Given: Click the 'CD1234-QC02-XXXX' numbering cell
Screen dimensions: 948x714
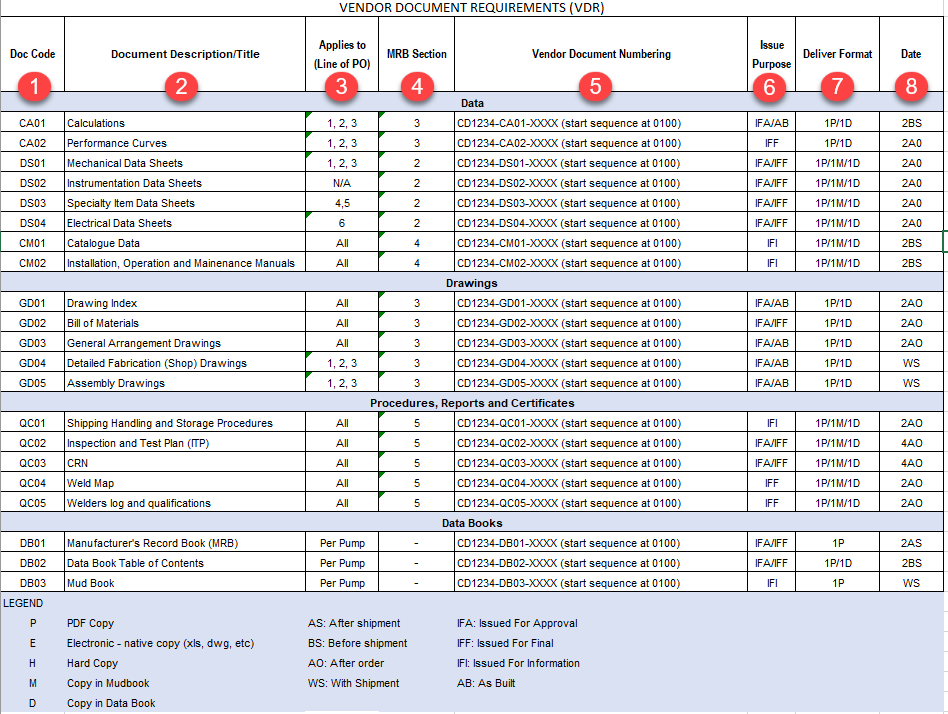Looking at the screenshot, I should 601,443.
